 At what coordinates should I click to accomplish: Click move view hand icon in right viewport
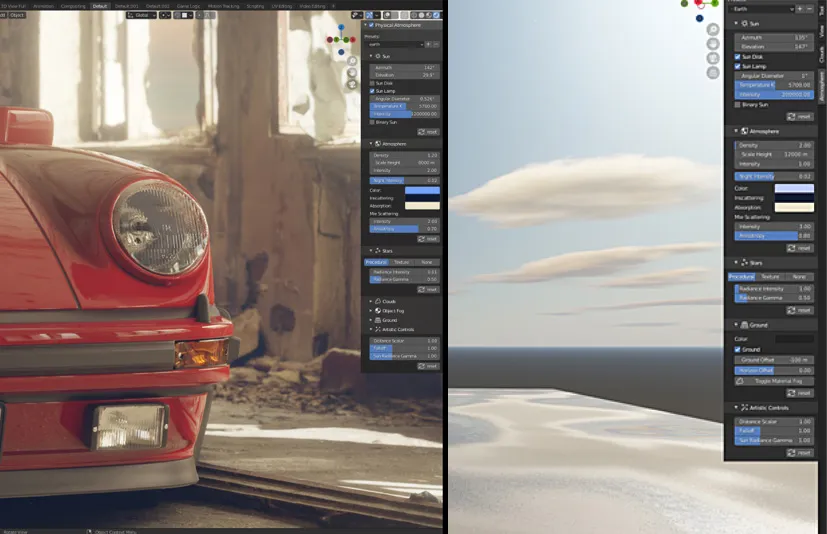click(713, 44)
